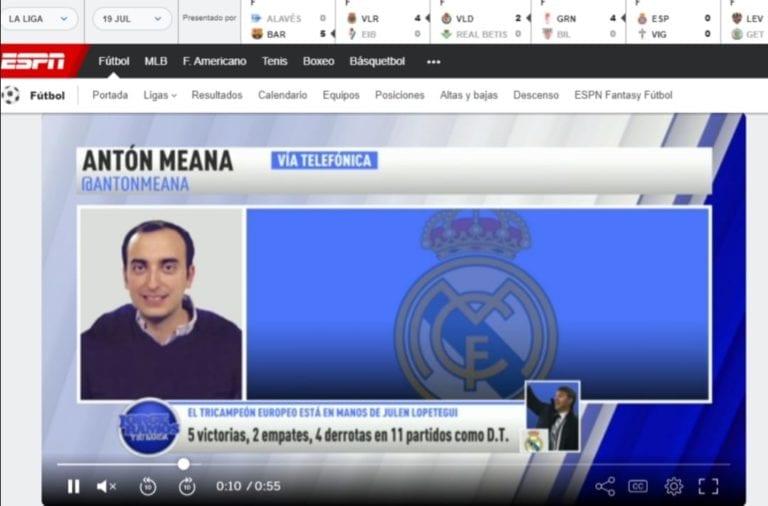
Task: Go to the Boxeo section
Action: coord(318,61)
